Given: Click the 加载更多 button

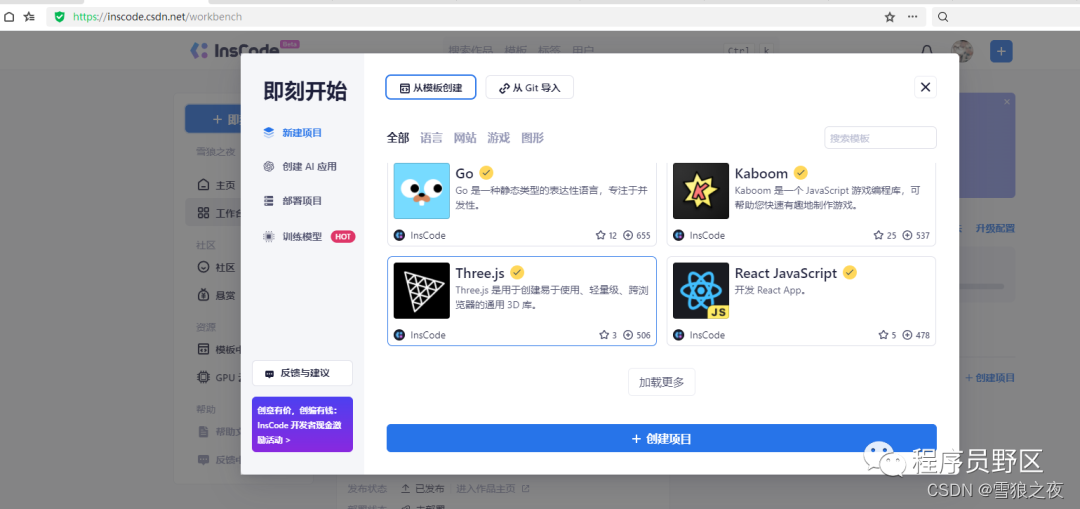Looking at the screenshot, I should (661, 382).
